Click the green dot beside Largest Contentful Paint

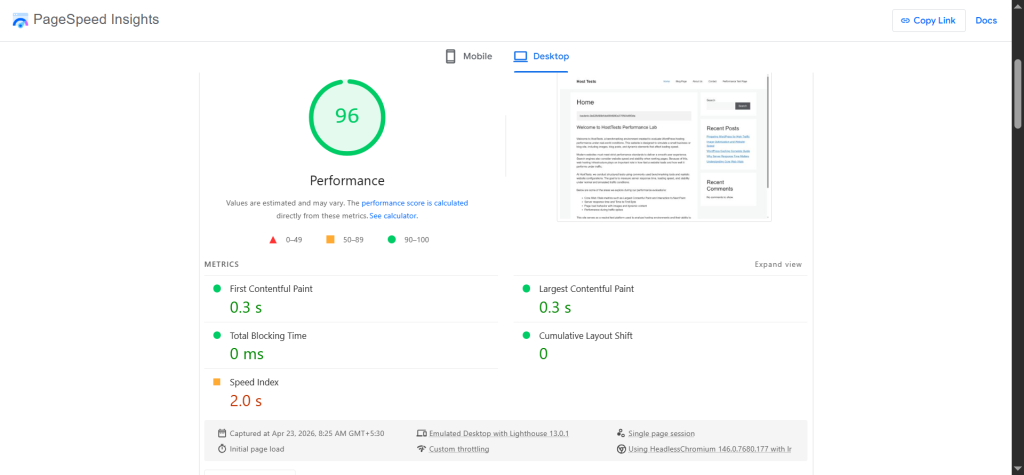[x=525, y=289]
